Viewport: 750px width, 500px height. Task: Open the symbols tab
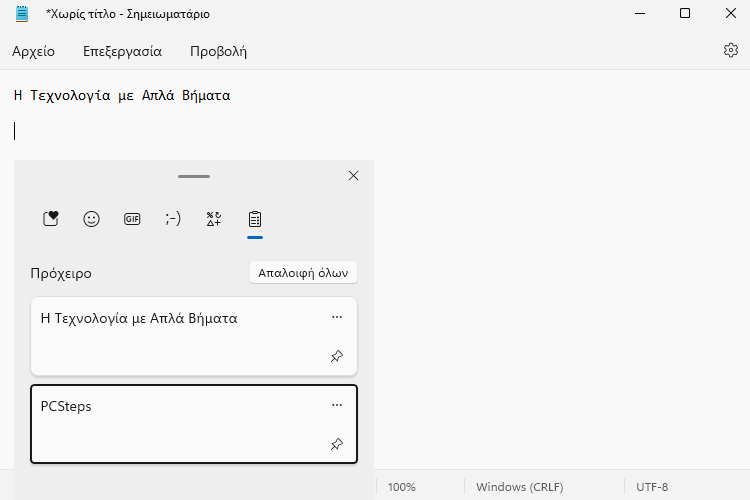point(214,219)
